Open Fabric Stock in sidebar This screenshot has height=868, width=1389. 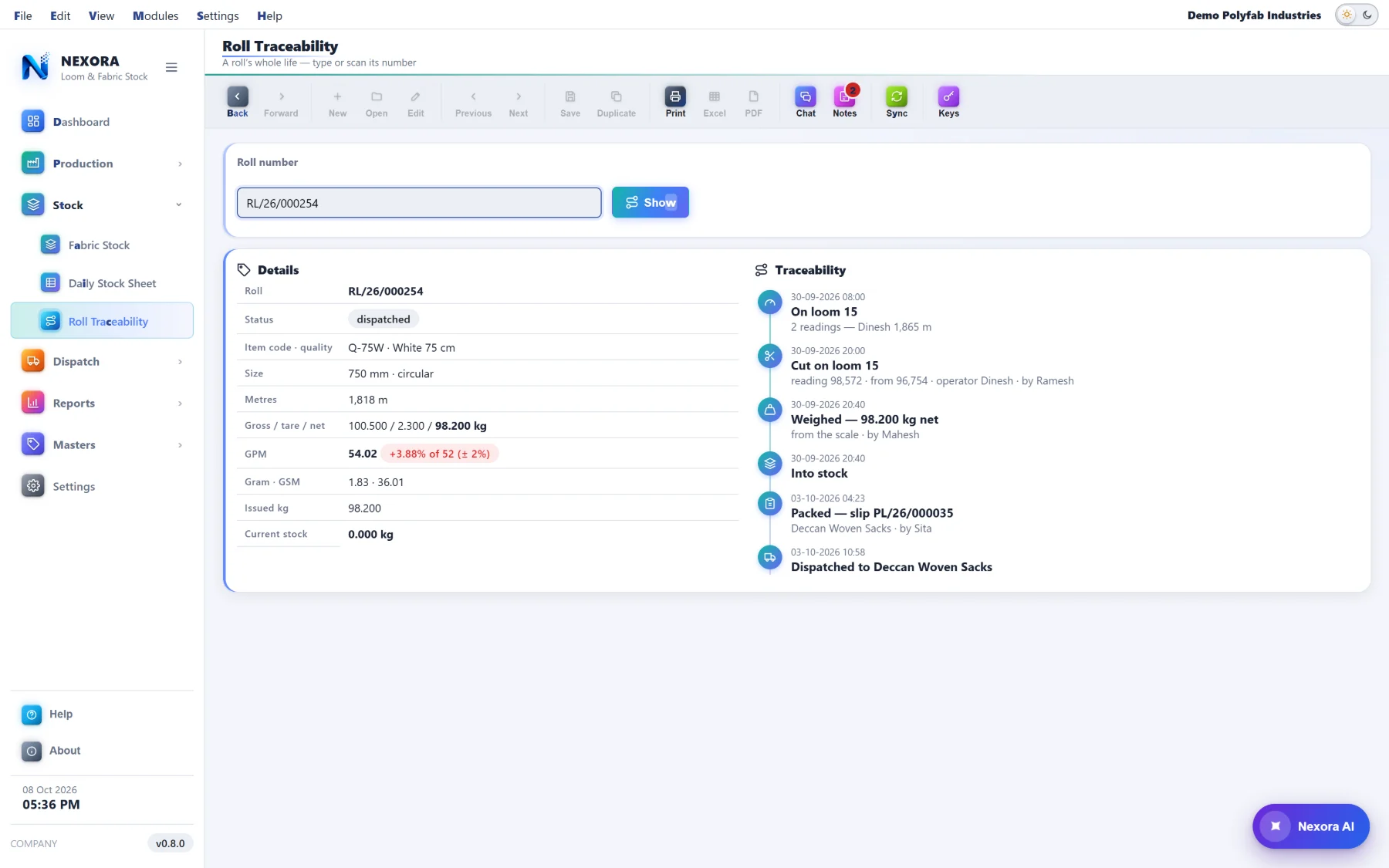[102, 245]
